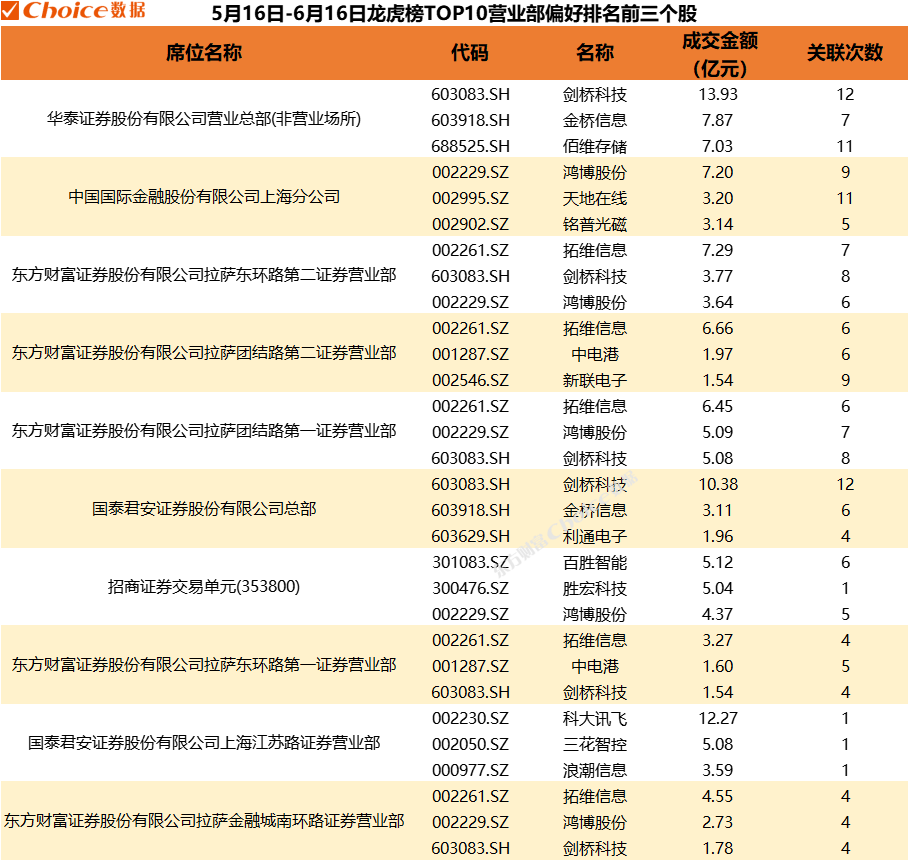Click amount 3.77 for 剑桥科技

point(718,276)
